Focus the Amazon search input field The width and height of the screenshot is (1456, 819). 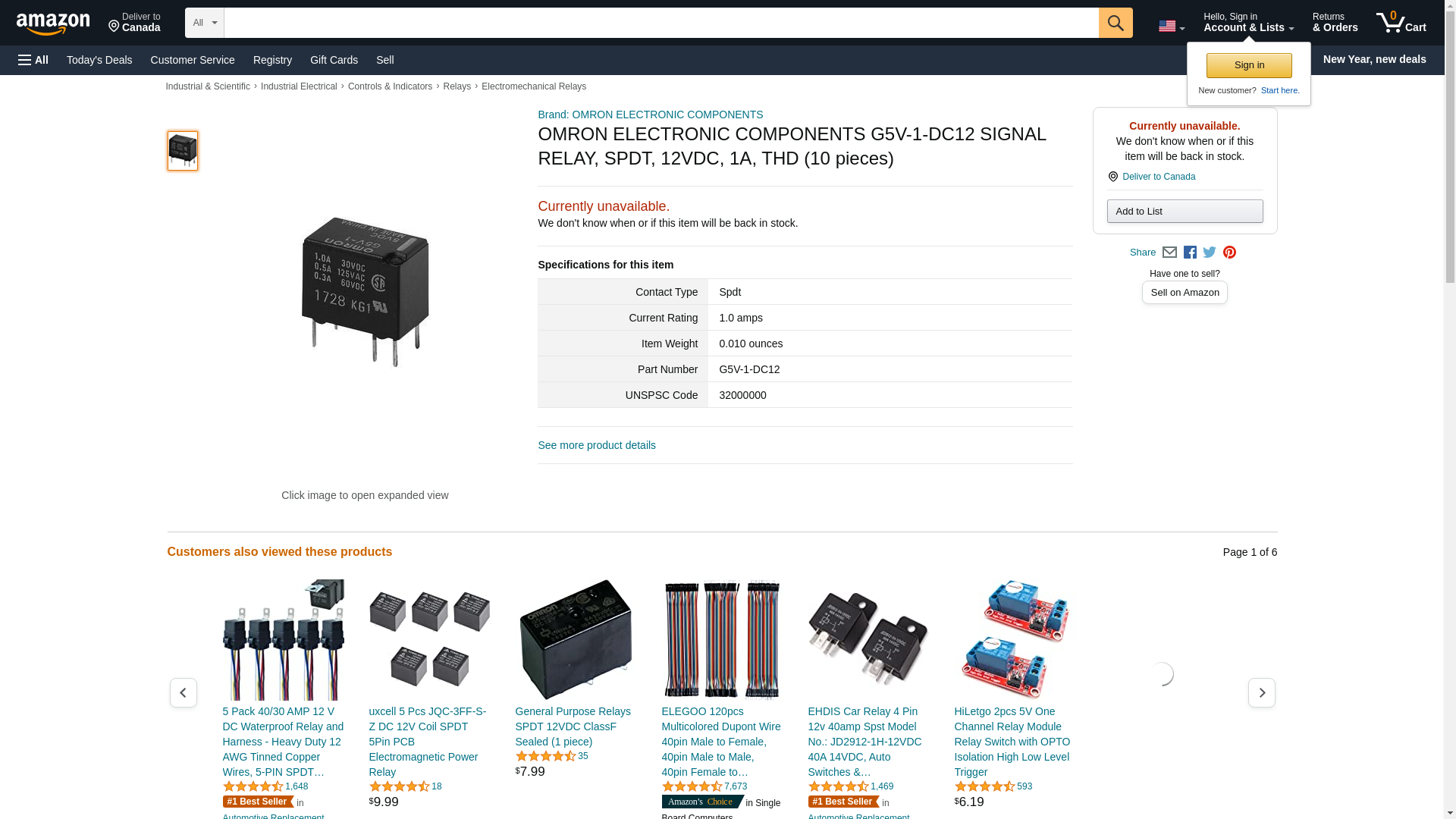(661, 23)
